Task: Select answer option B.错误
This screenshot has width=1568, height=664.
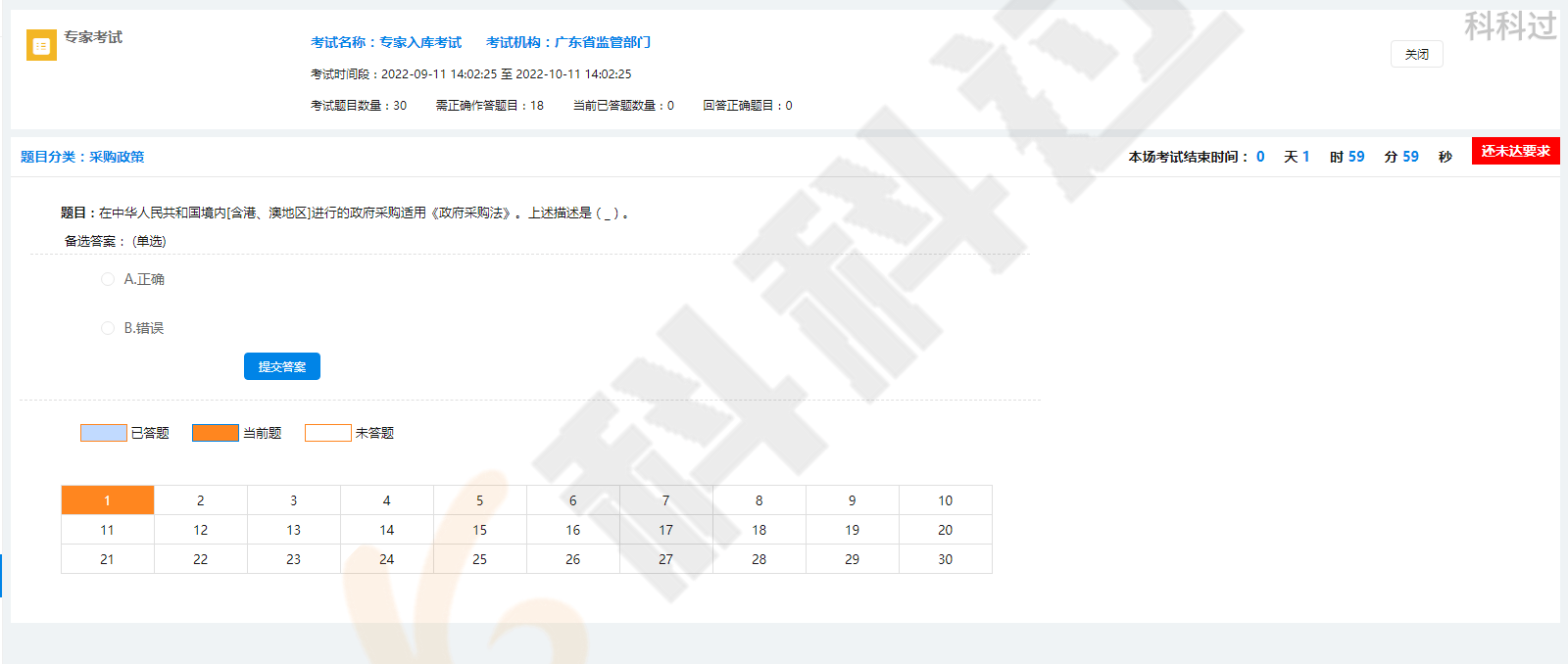Action: click(x=108, y=328)
